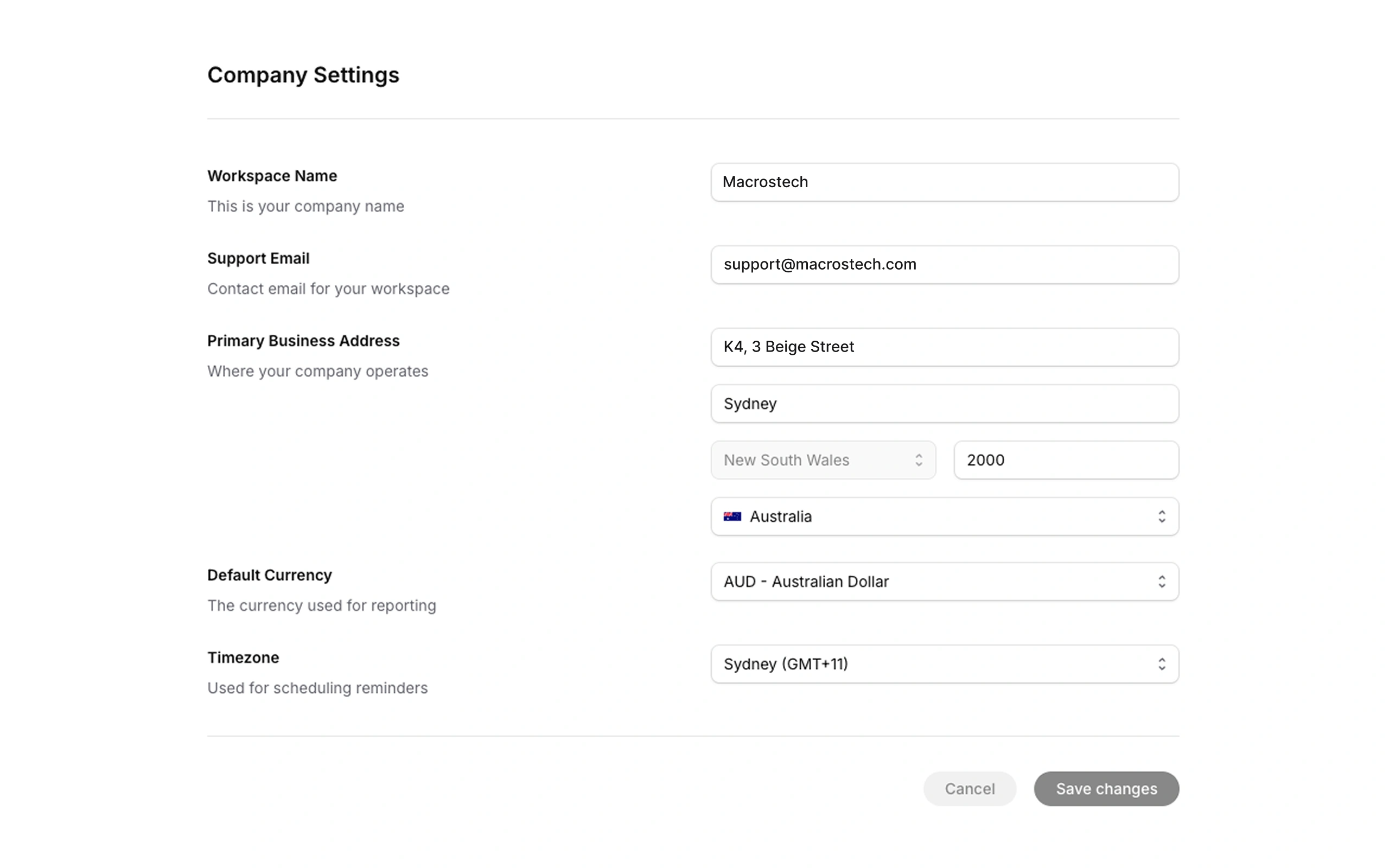
Task: Click the Default Currency label
Action: 269,575
